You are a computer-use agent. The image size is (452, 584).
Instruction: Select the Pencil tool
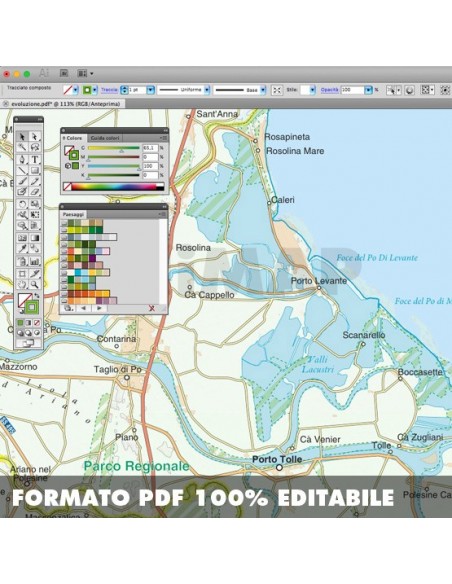(x=35, y=181)
